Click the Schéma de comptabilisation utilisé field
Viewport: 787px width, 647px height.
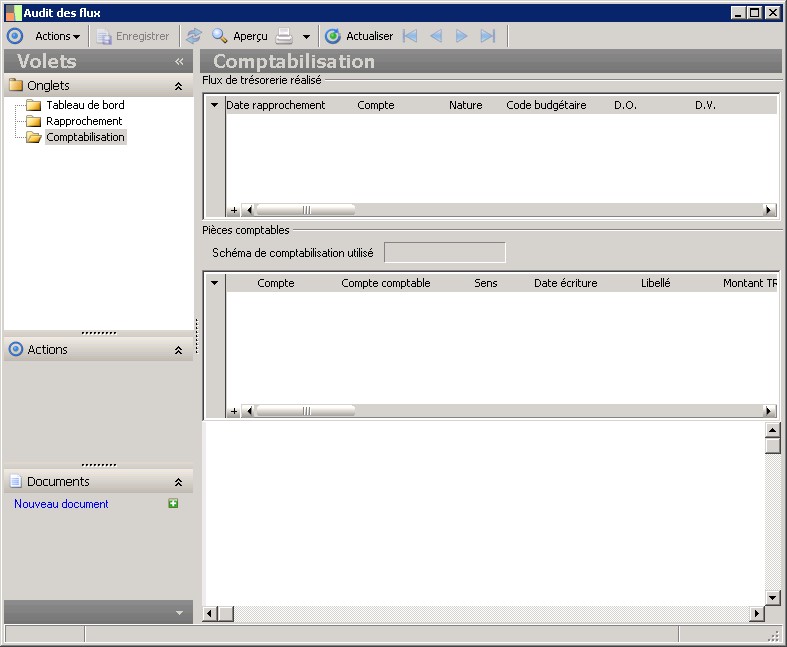tap(444, 253)
